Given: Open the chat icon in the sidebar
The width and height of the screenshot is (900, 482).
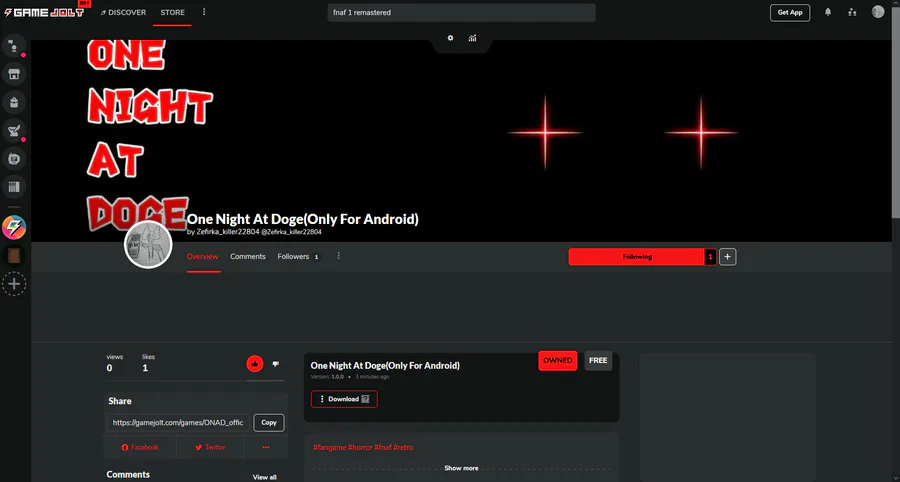Looking at the screenshot, I should point(14,46).
